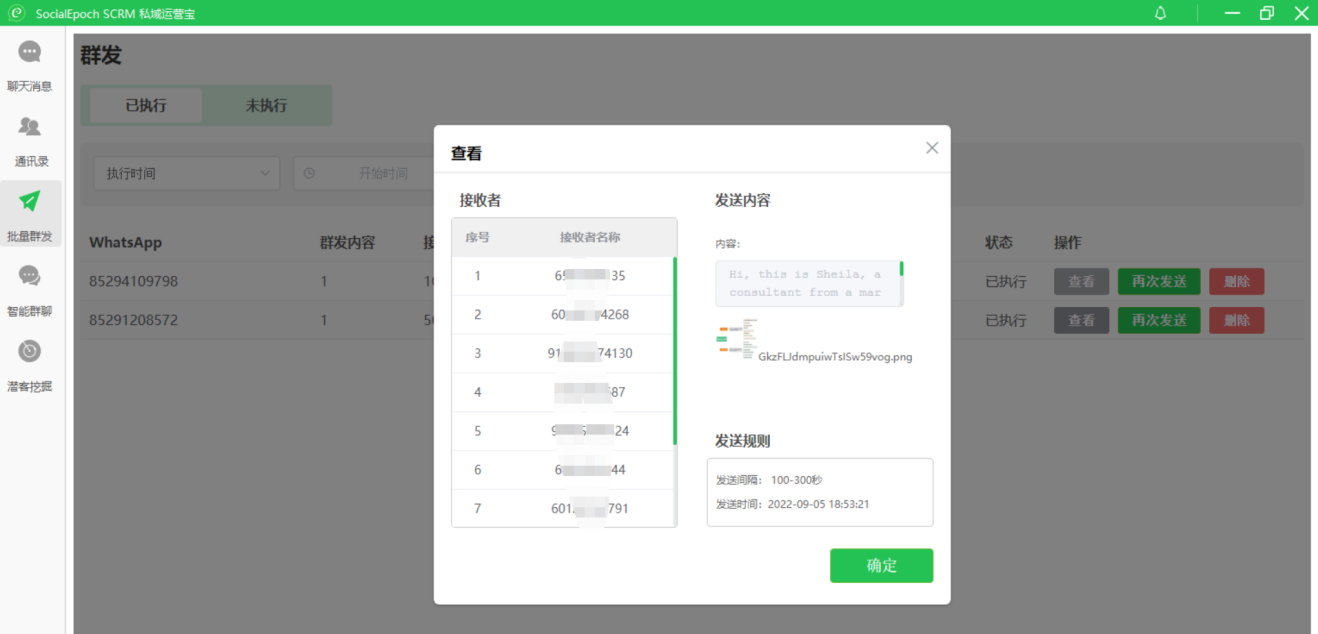Image resolution: width=1318 pixels, height=634 pixels.
Task: Select receiver row number 2 ending 4268
Action: point(562,315)
